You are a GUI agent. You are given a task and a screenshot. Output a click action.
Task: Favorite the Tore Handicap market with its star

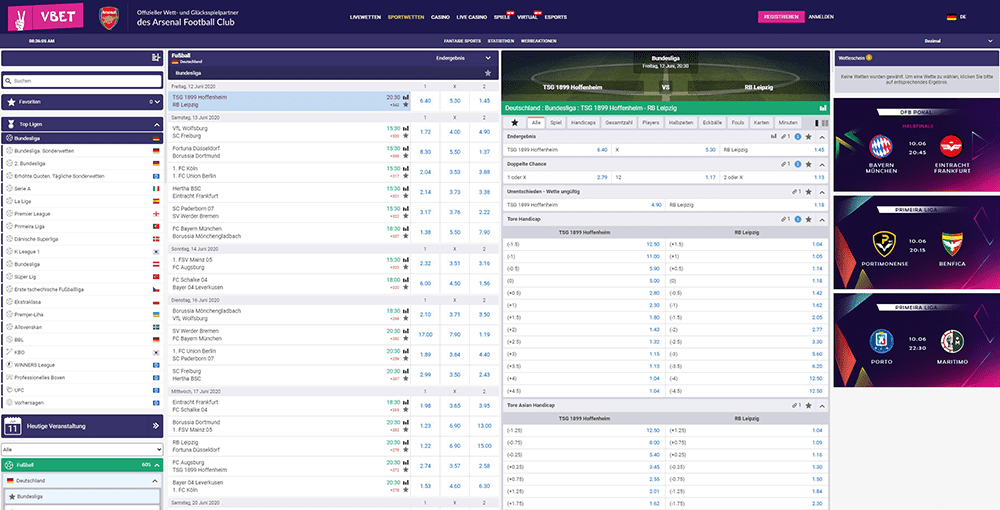pyautogui.click(x=808, y=219)
